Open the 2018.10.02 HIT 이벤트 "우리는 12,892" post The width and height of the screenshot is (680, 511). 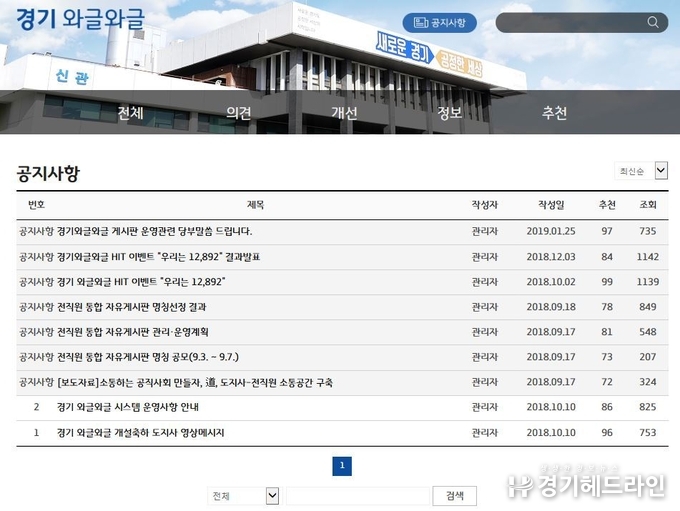click(141, 282)
